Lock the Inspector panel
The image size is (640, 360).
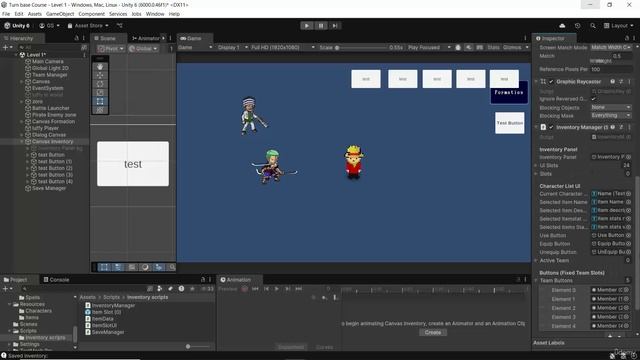pos(627,38)
